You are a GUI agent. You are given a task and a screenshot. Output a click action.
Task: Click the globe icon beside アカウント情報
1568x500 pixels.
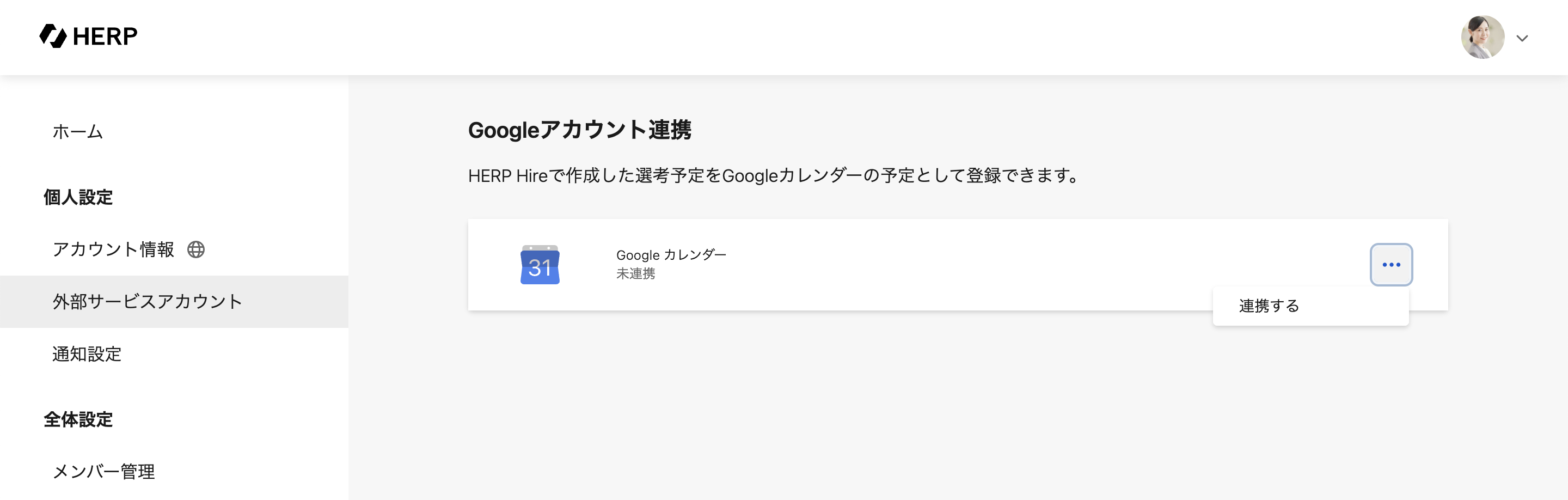196,249
